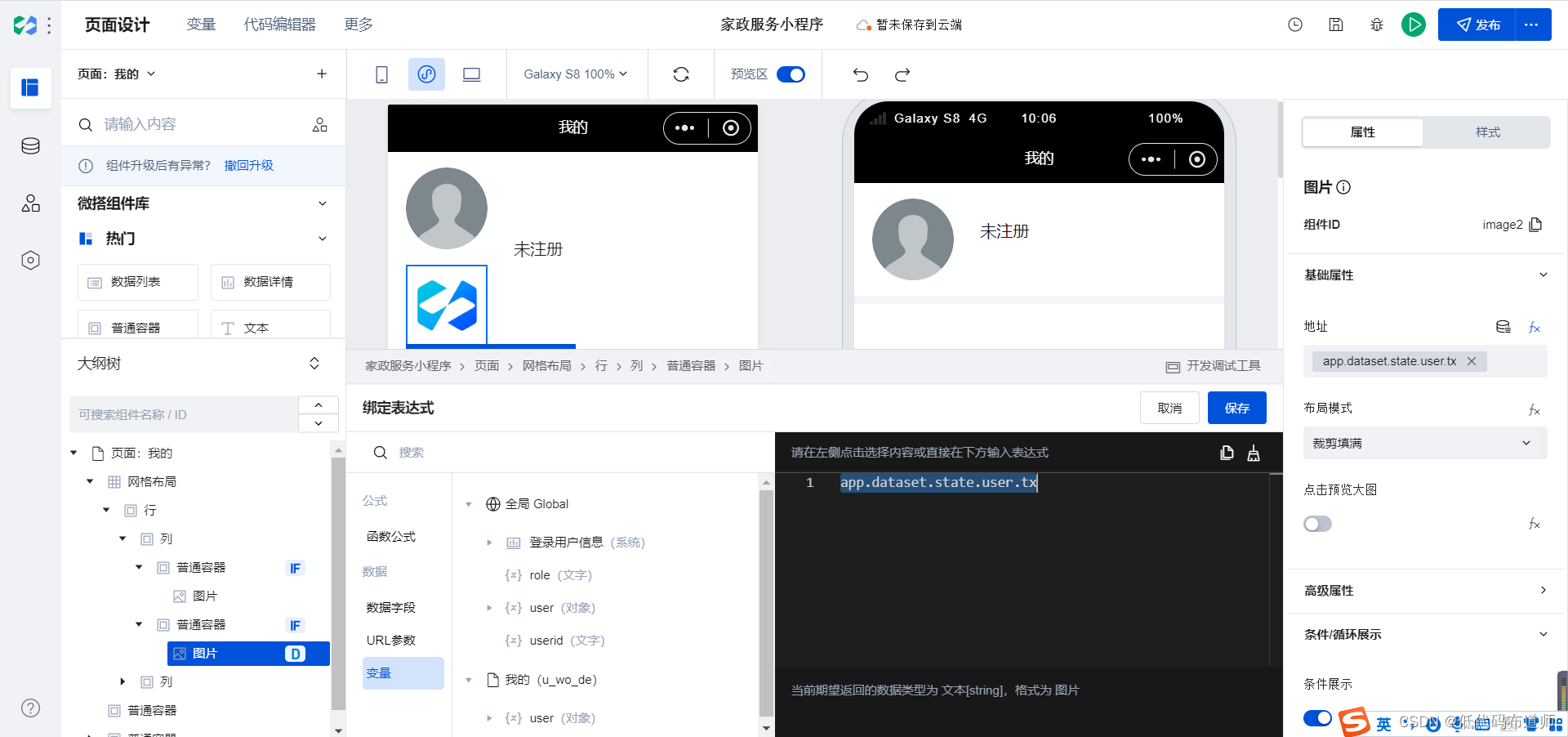Screen dimensions: 1568x737
Task: Copy the expression in the editor
Action: tap(1227, 453)
